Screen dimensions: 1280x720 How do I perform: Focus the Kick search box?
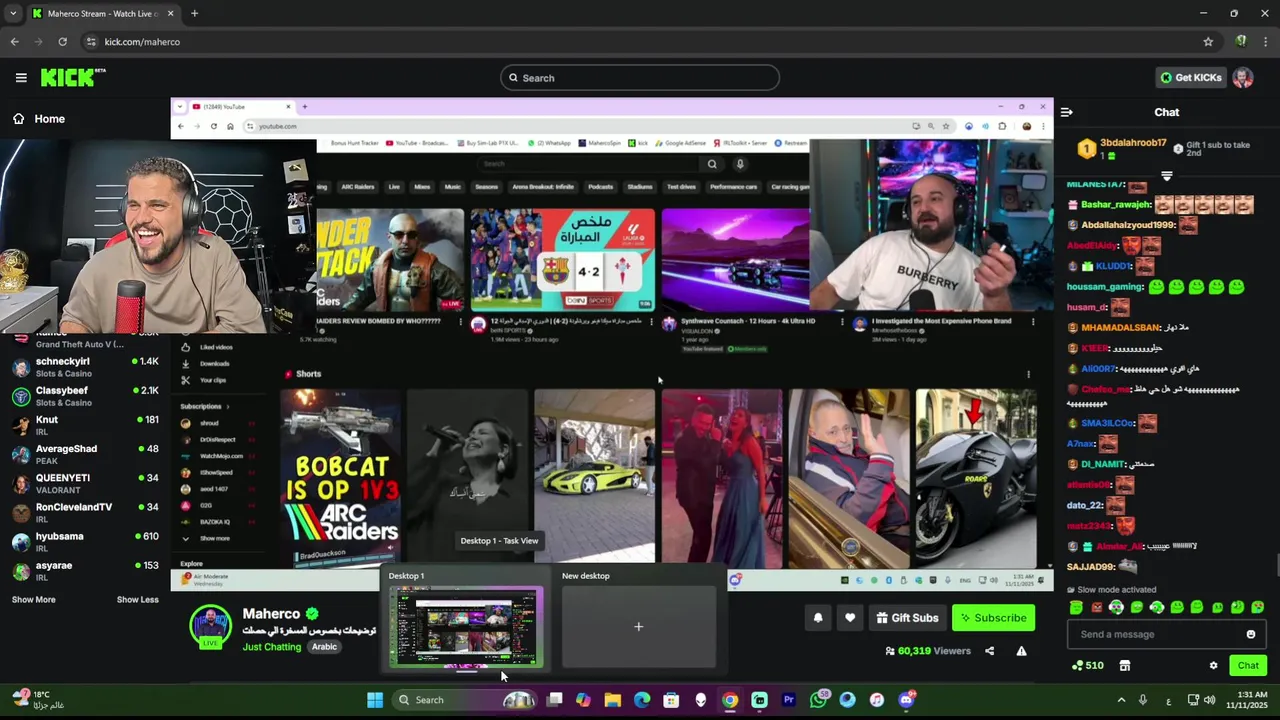tap(640, 78)
